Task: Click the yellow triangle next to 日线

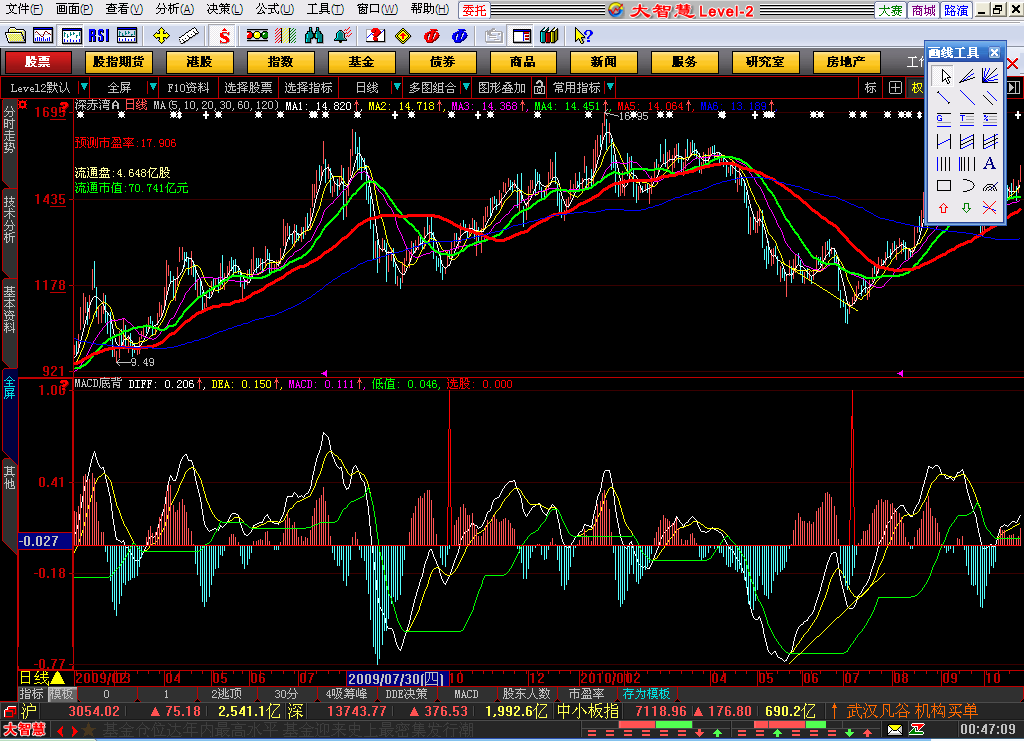Action: tap(57, 678)
